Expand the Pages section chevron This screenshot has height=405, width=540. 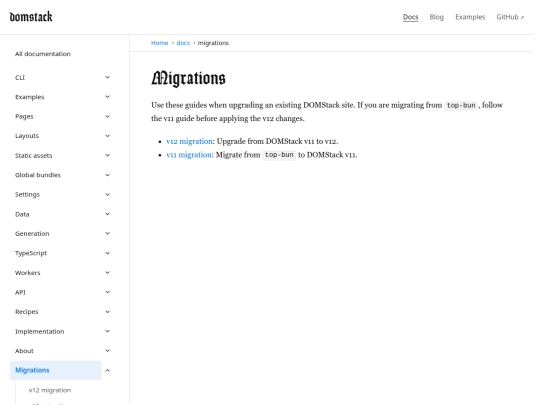107,116
